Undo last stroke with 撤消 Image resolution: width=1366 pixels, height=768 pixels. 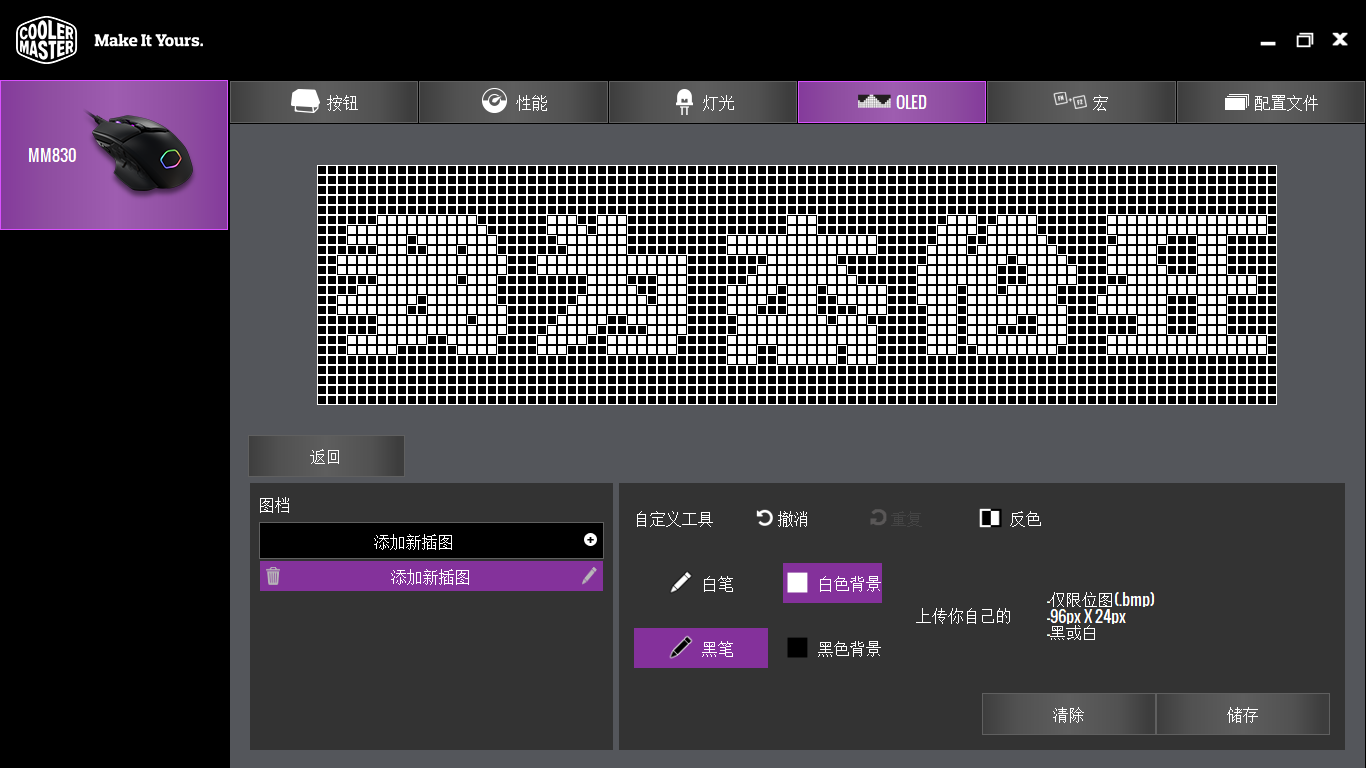782,518
